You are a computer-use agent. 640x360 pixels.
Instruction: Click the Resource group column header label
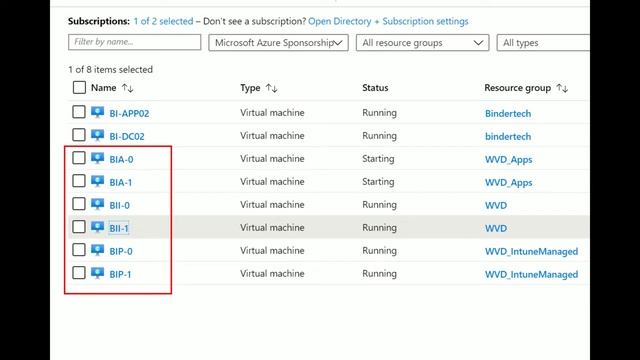[518, 88]
